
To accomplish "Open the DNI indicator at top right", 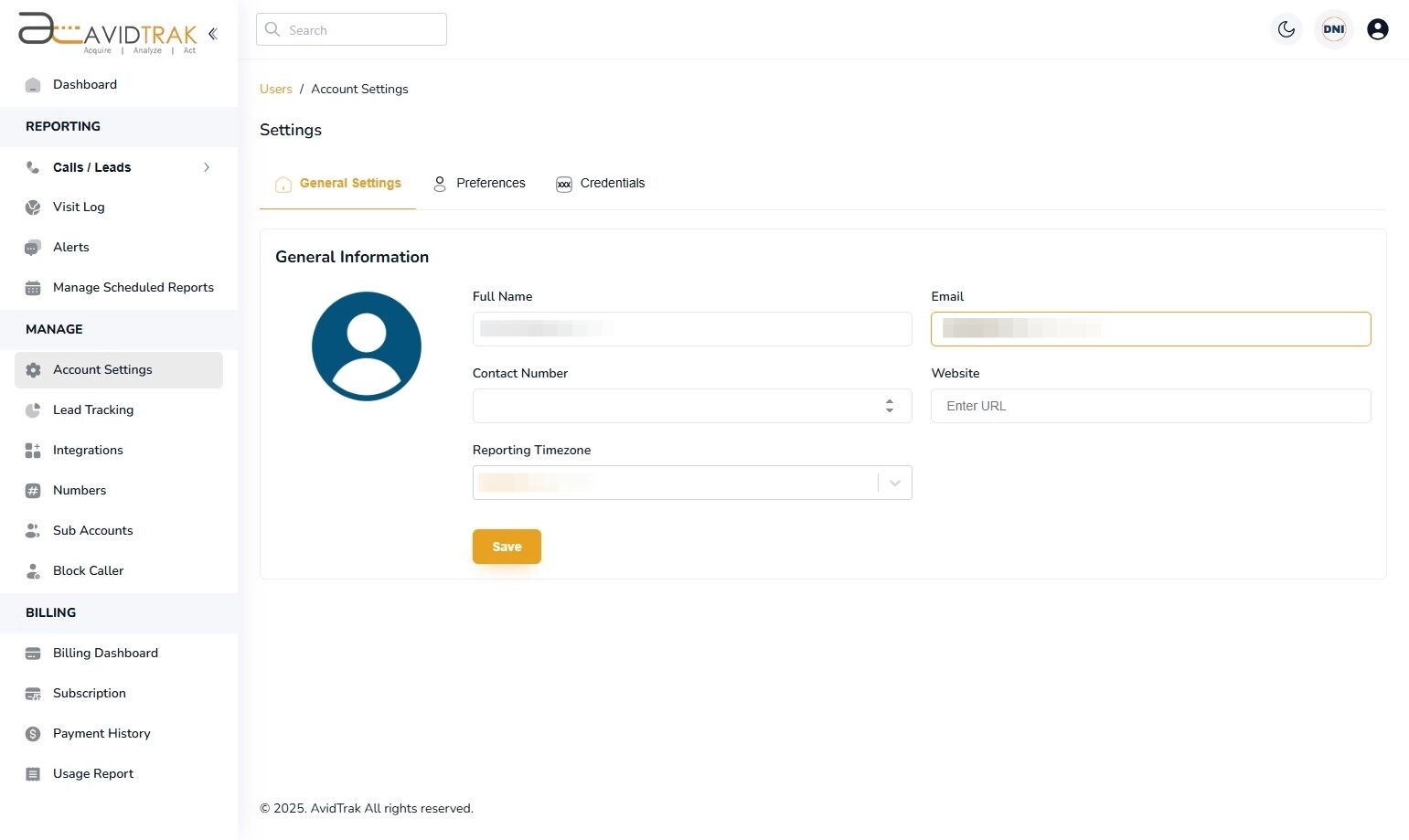I will click(1333, 28).
